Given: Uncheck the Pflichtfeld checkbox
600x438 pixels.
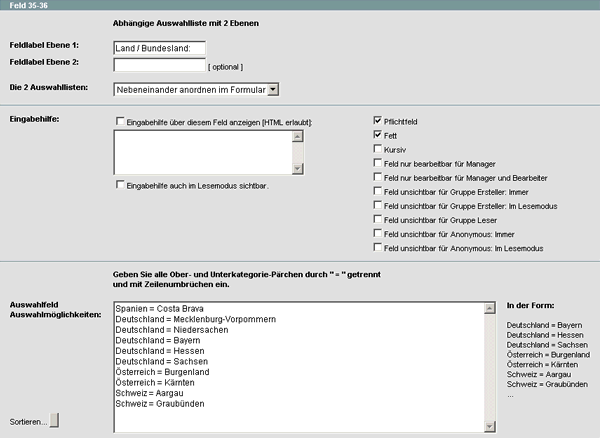Looking at the screenshot, I should 378,120.
